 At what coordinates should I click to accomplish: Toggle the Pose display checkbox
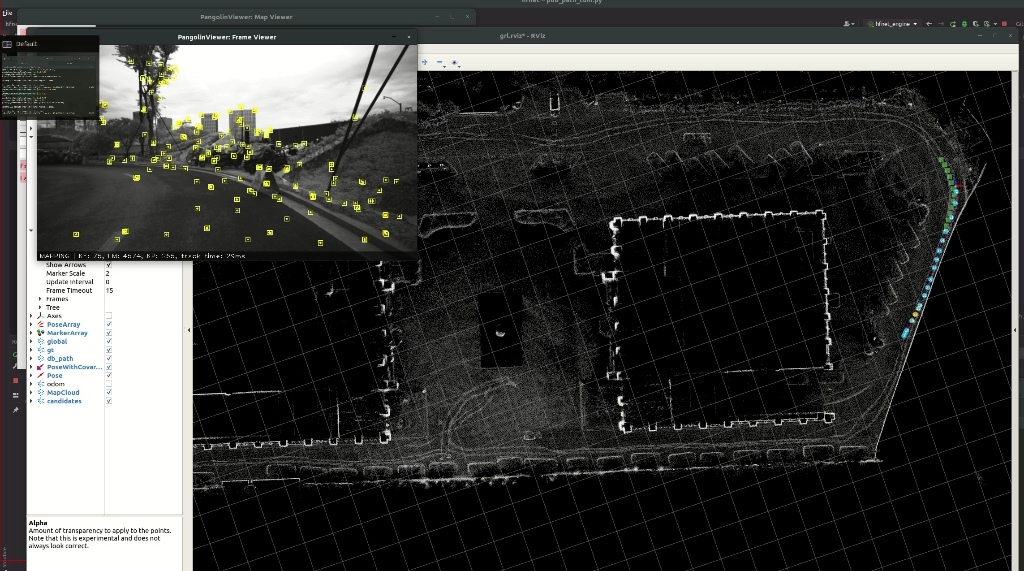click(x=108, y=376)
